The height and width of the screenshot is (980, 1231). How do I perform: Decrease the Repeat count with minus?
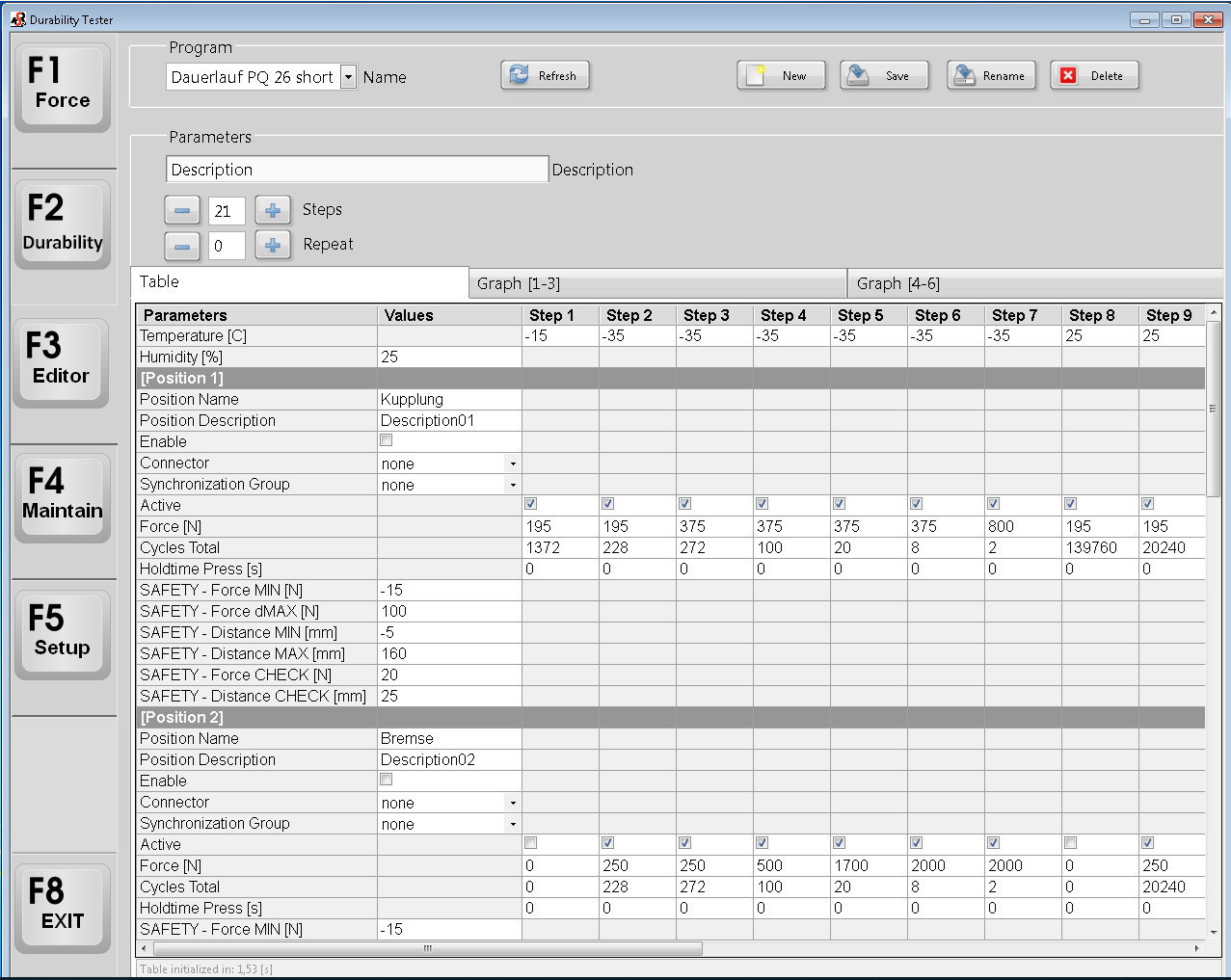coord(182,246)
